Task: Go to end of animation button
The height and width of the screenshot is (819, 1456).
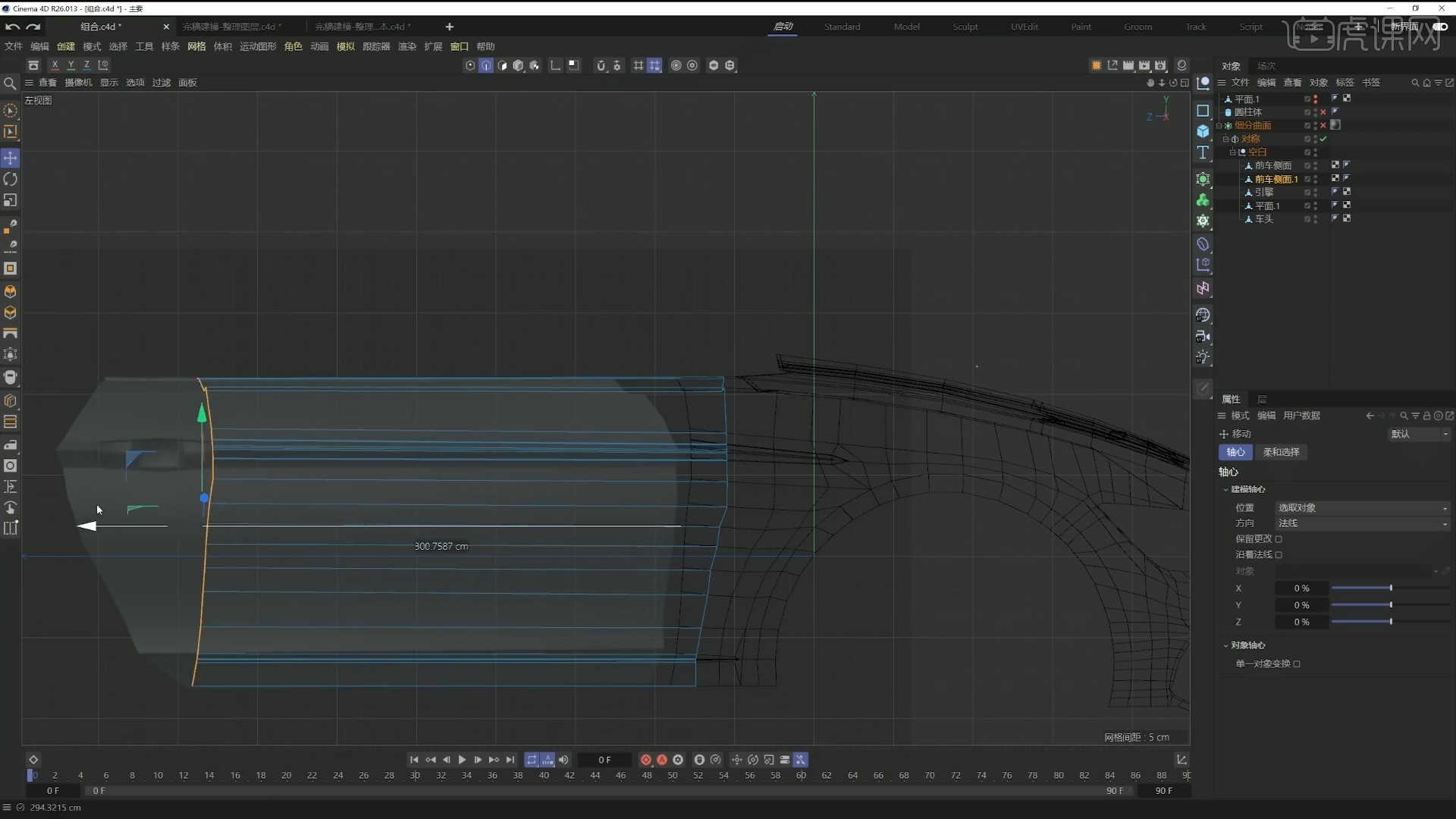Action: click(x=510, y=759)
